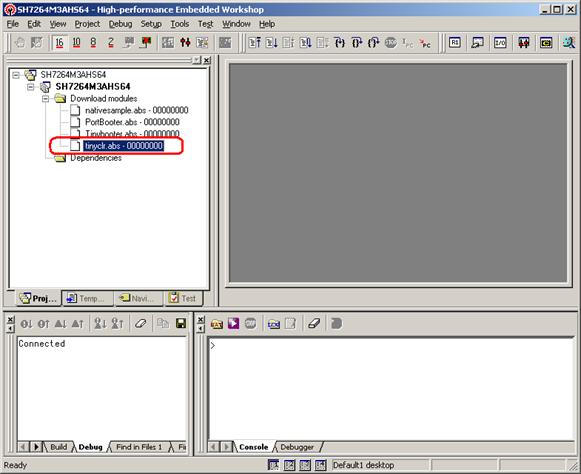
Task: Set radix to decimal with the 10 icon
Action: point(76,43)
